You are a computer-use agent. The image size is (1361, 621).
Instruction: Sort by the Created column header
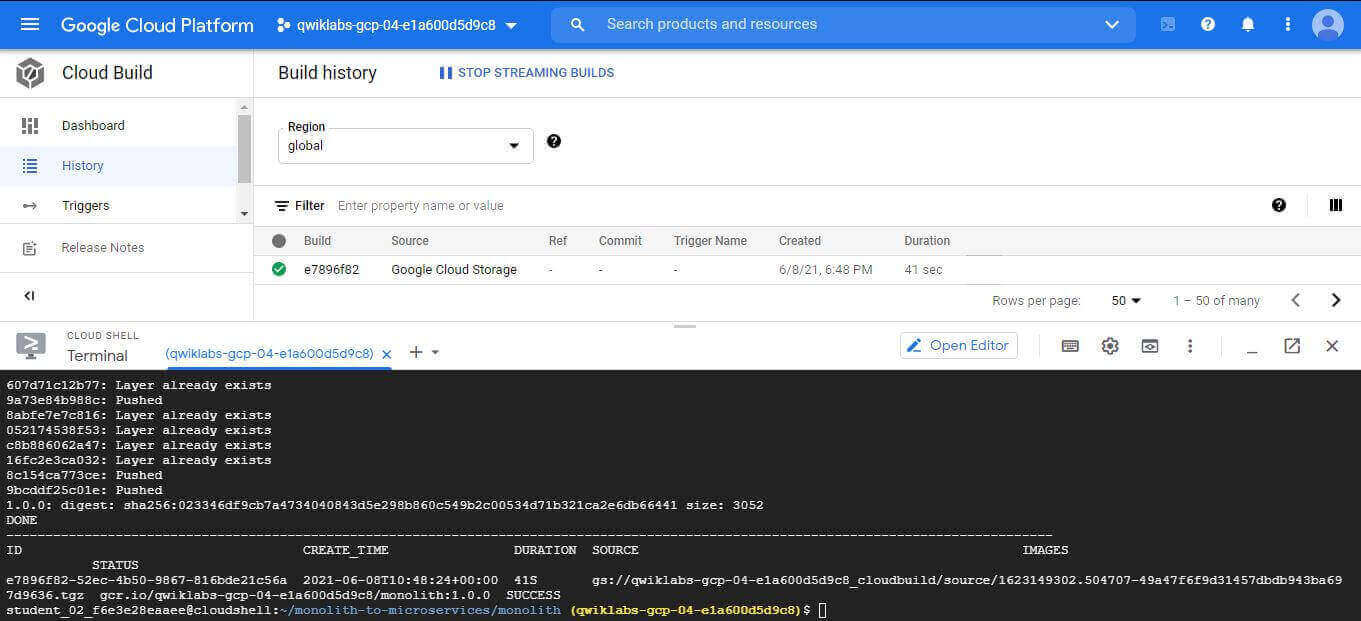tap(800, 241)
